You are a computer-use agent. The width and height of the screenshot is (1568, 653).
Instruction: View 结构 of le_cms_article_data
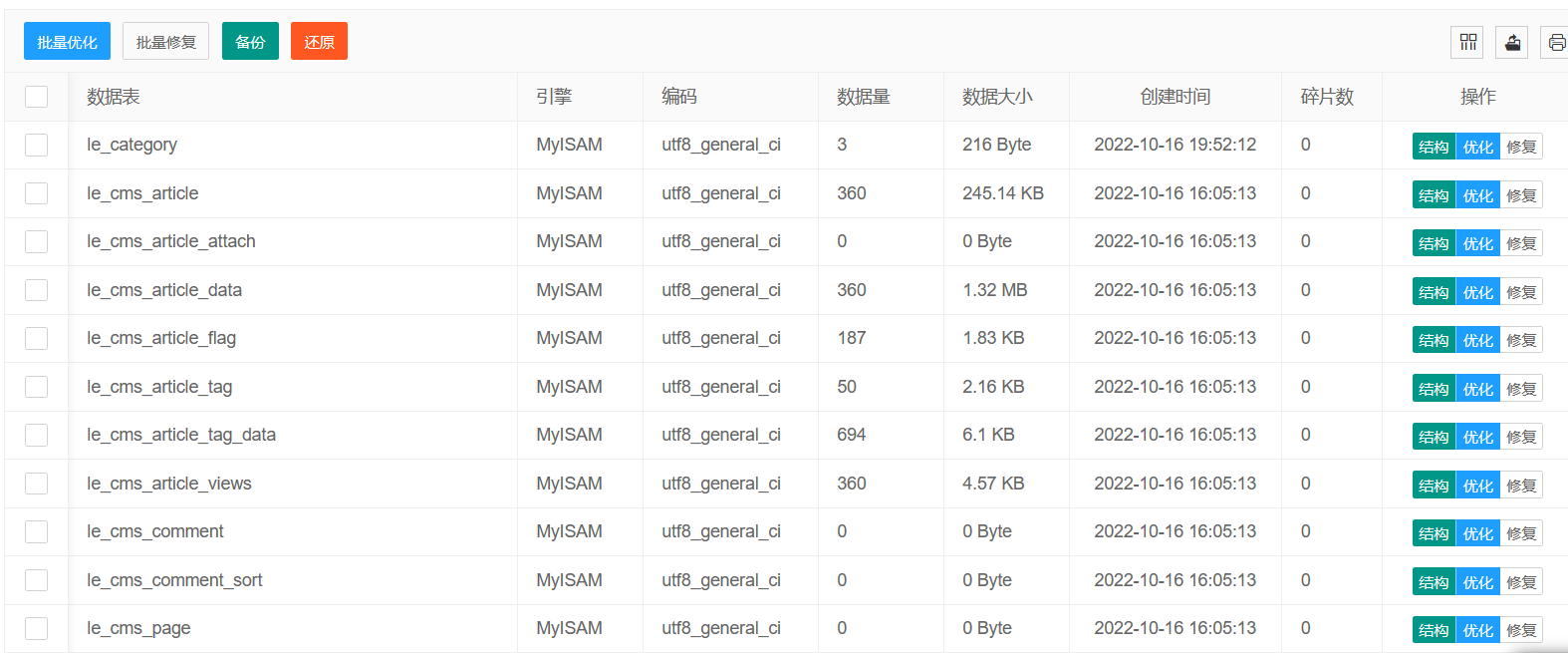click(1434, 292)
